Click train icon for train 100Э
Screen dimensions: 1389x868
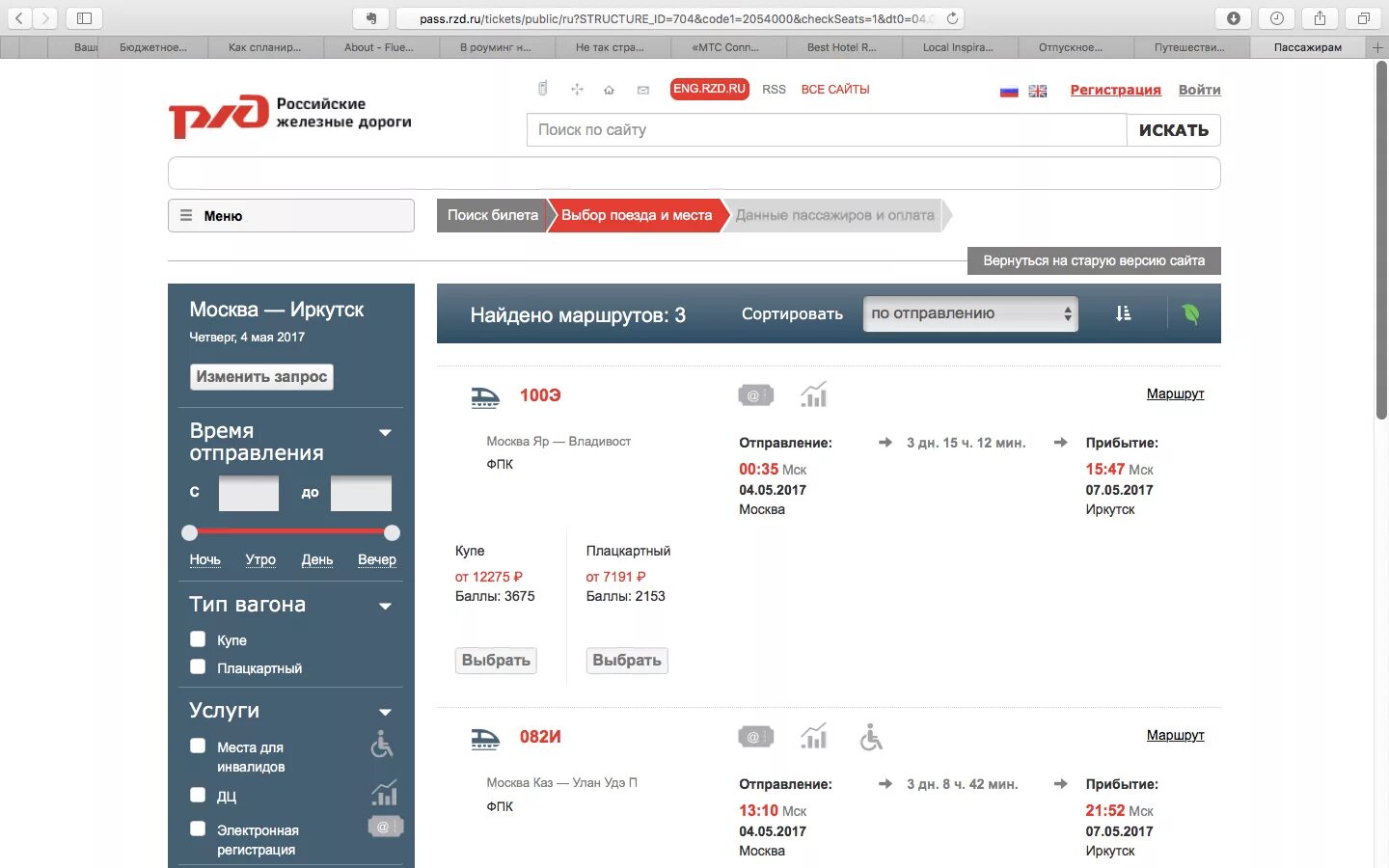point(485,396)
